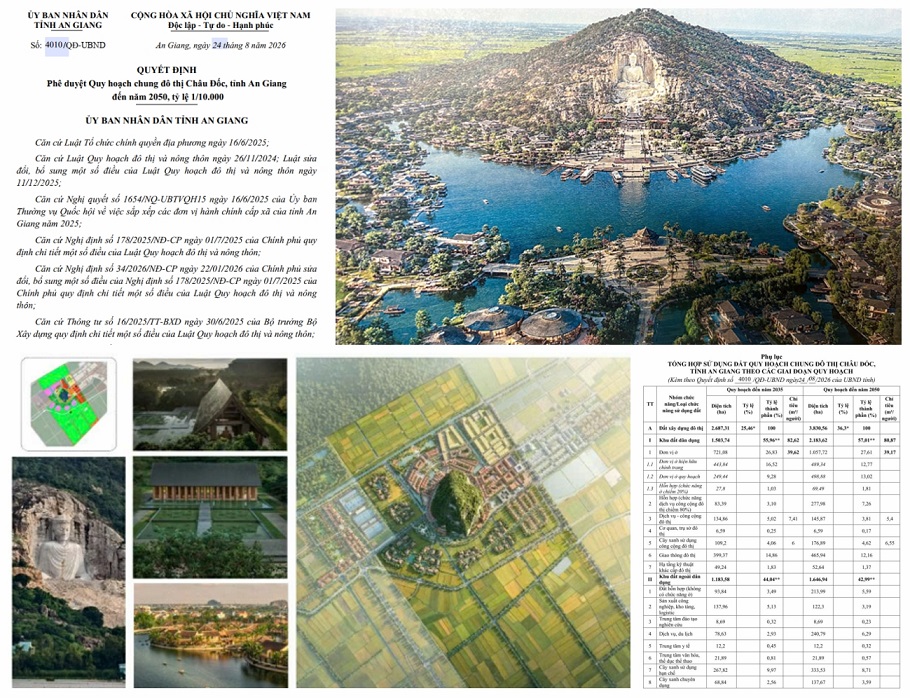Click the heading 'QUYẾT ĐỊNH'
Image resolution: width=910 pixels, height=698 pixels.
pos(167,70)
